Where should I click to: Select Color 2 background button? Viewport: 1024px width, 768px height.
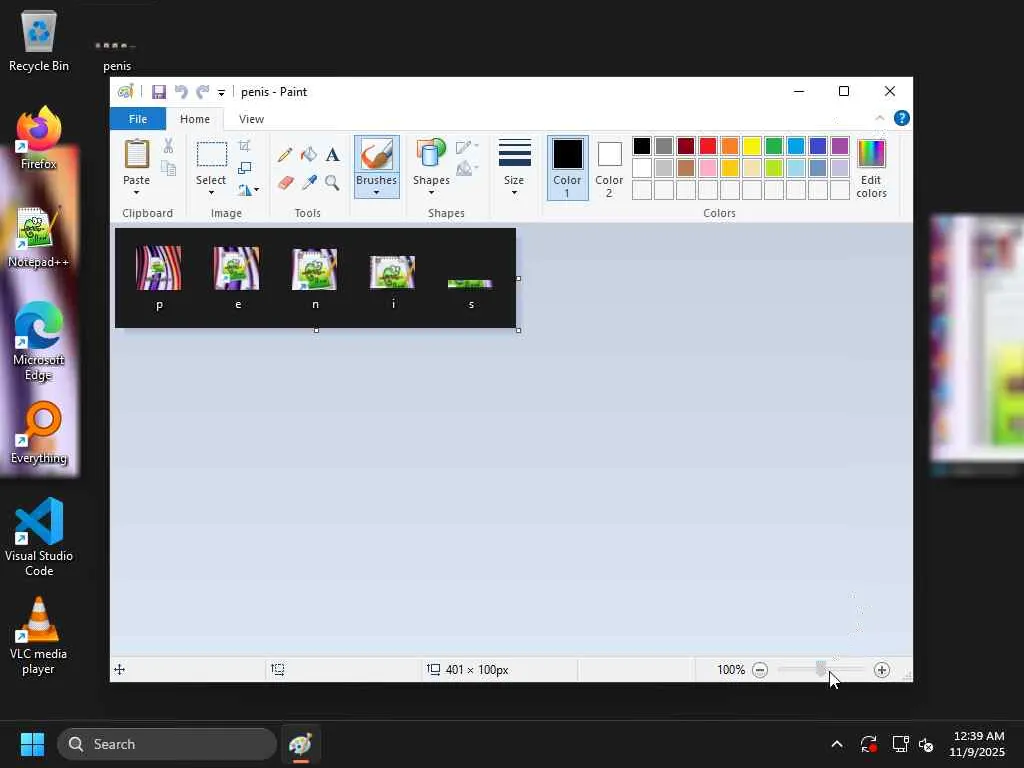(x=609, y=168)
